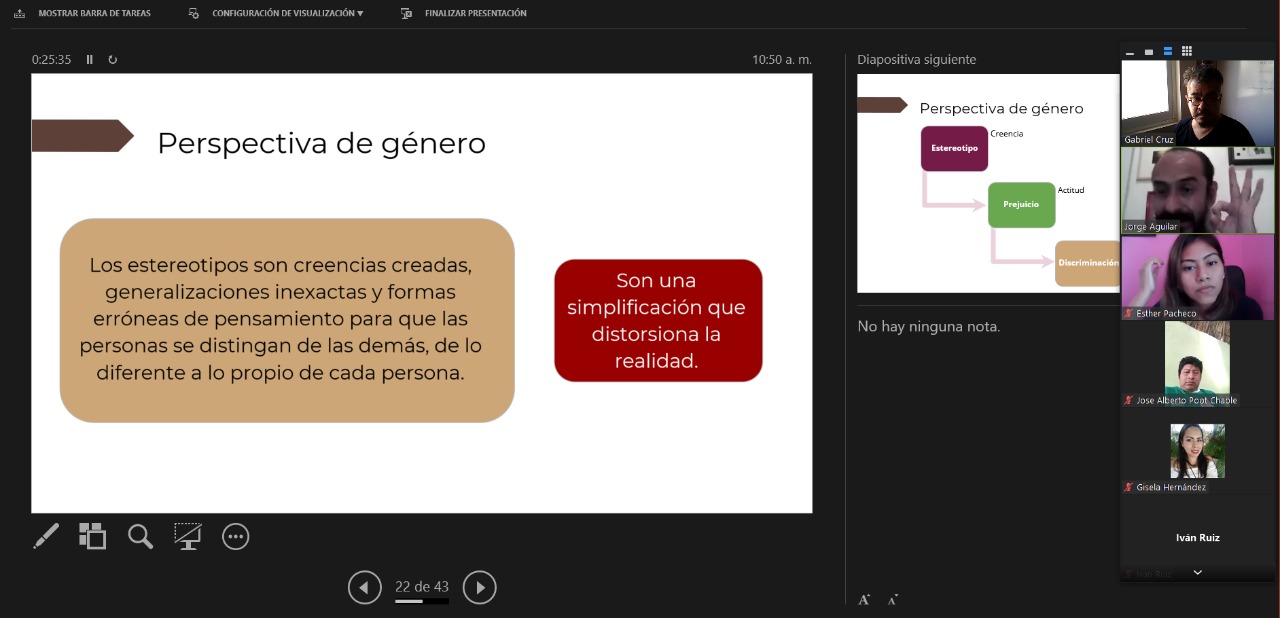Screen dimensions: 1280x618
Task: Toggle black screen presentation icon
Action: (x=187, y=537)
